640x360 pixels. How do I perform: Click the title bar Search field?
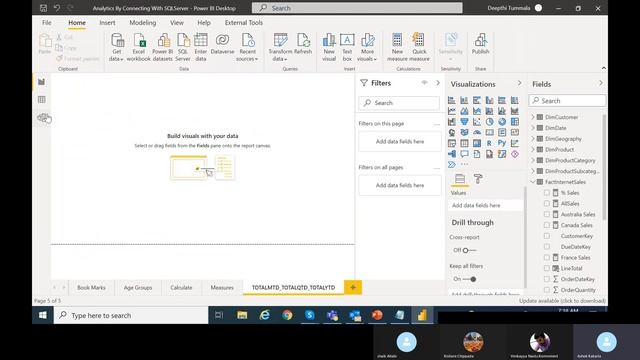click(x=357, y=8)
